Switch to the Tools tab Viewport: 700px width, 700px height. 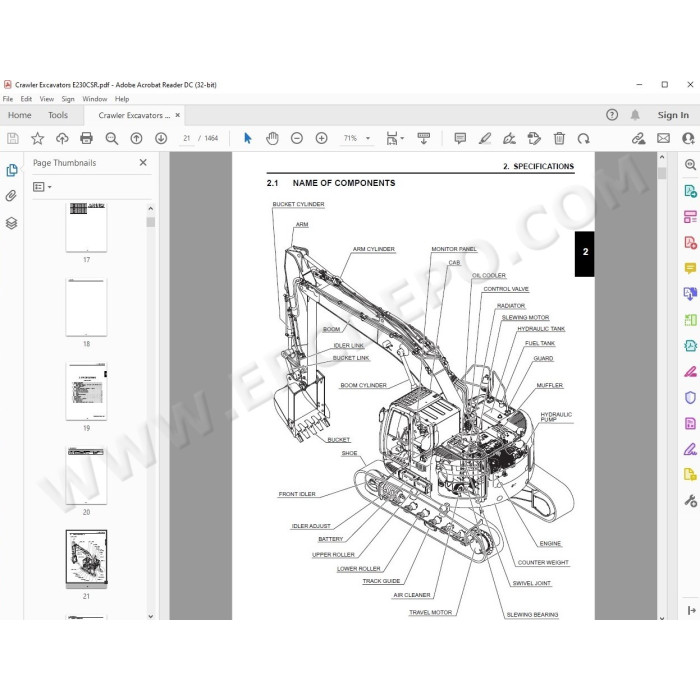click(x=58, y=115)
